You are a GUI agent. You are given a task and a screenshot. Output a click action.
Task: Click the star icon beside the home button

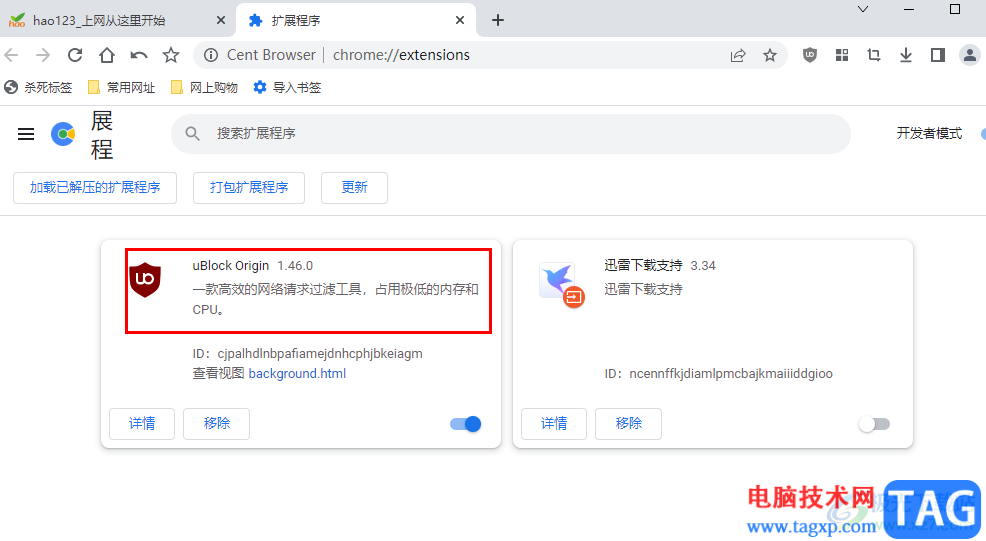pyautogui.click(x=171, y=55)
